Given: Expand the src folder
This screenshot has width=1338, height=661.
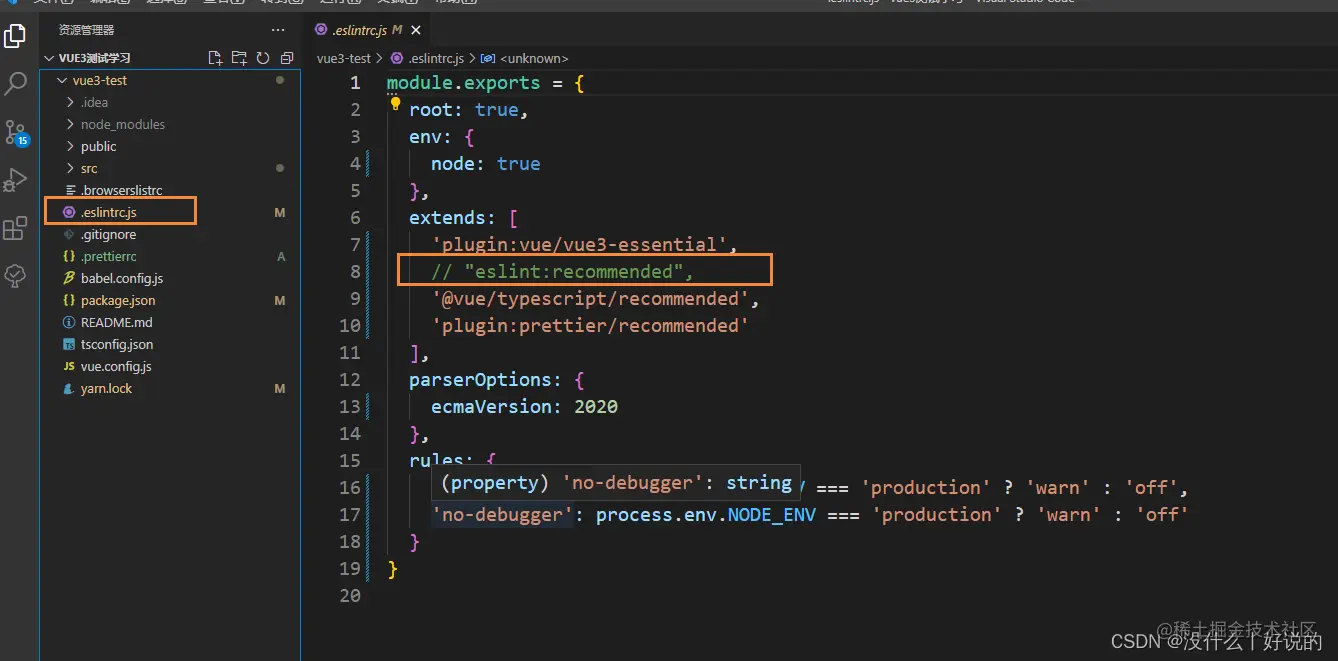Looking at the screenshot, I should [x=70, y=168].
